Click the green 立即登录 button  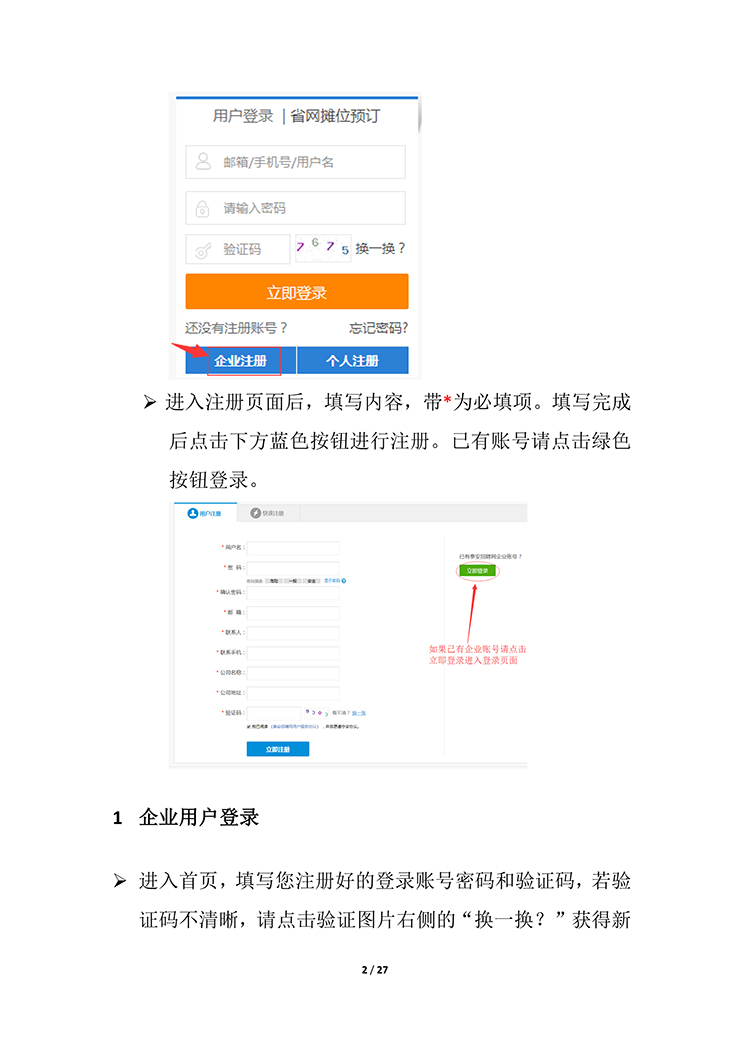pos(477,571)
